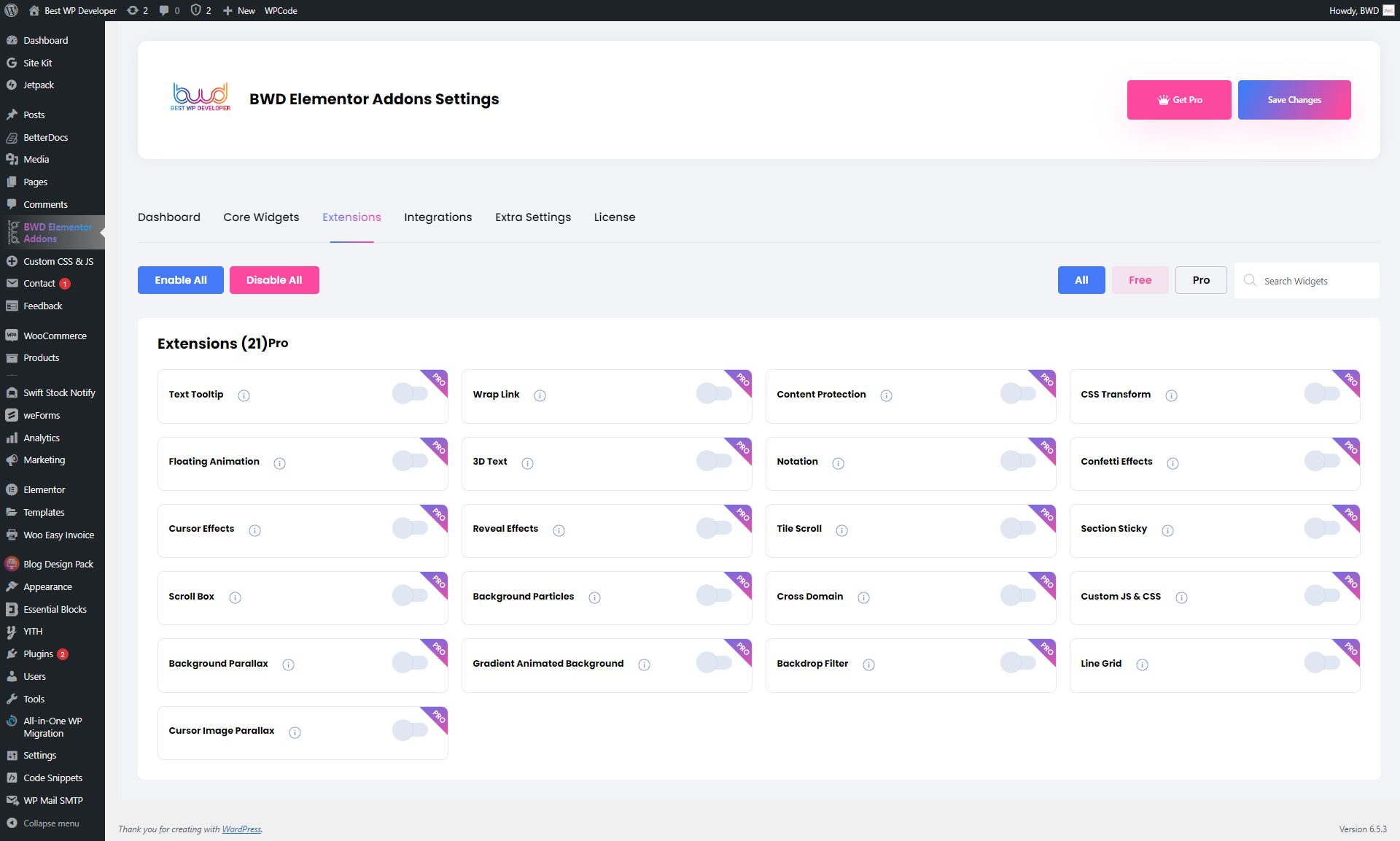Filter extensions by Free
Viewport: 1400px width, 841px height.
pyautogui.click(x=1140, y=280)
